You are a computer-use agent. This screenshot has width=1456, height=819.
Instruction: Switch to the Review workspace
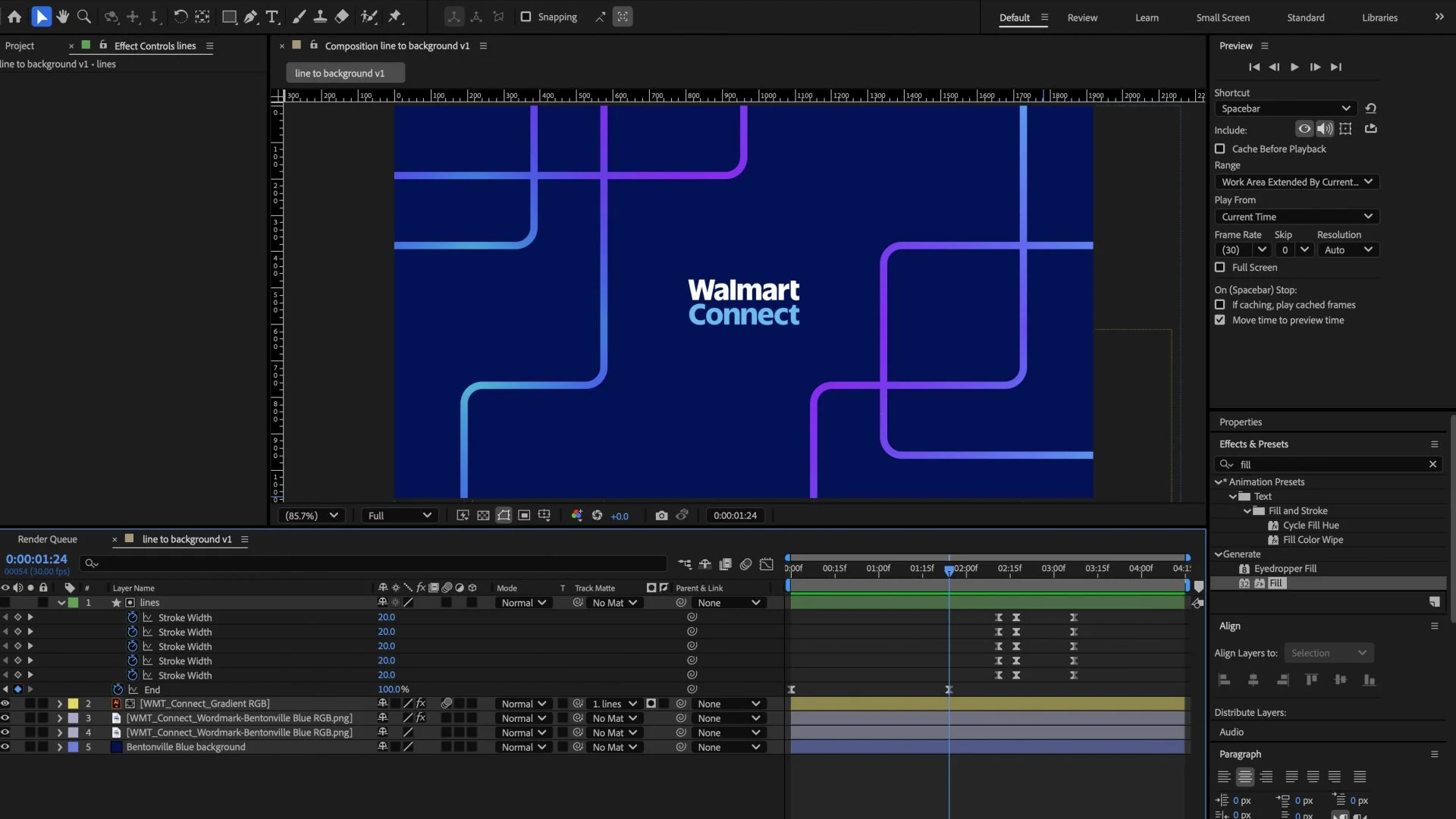(1082, 17)
